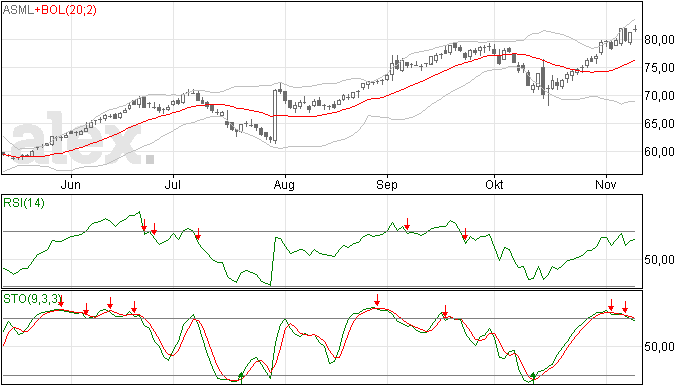The image size is (690, 387).
Task: Select the 60,00 price axis label
Action: click(659, 152)
